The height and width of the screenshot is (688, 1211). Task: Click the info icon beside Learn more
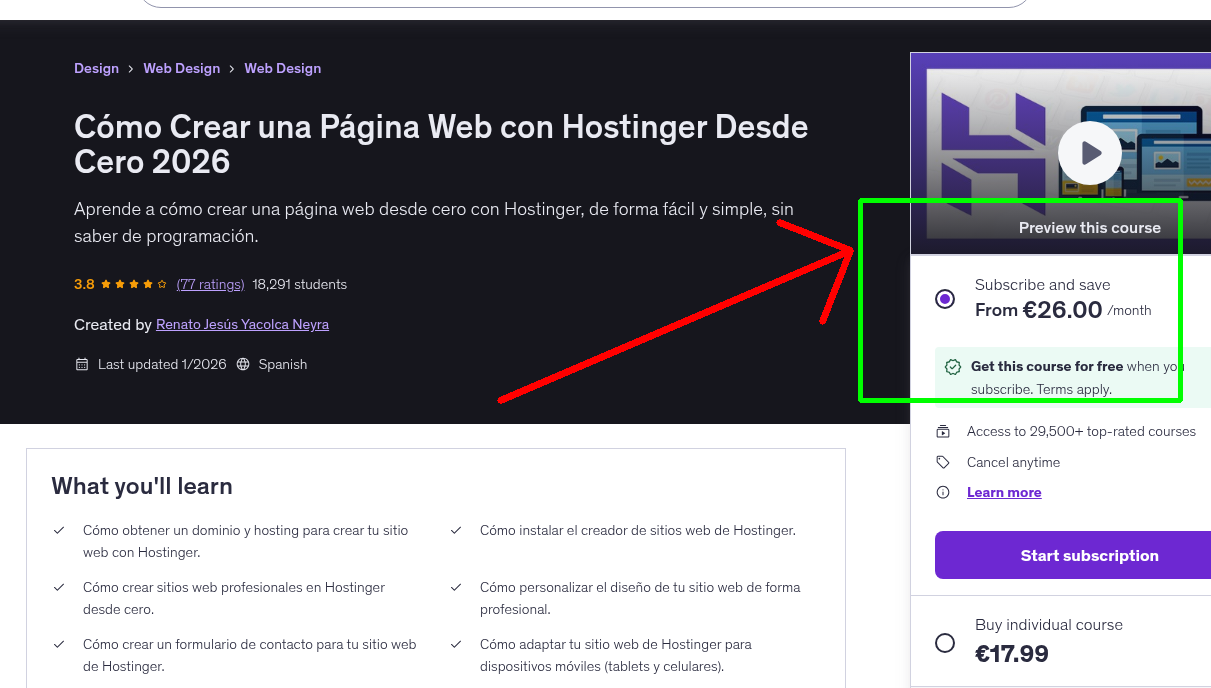coord(943,492)
